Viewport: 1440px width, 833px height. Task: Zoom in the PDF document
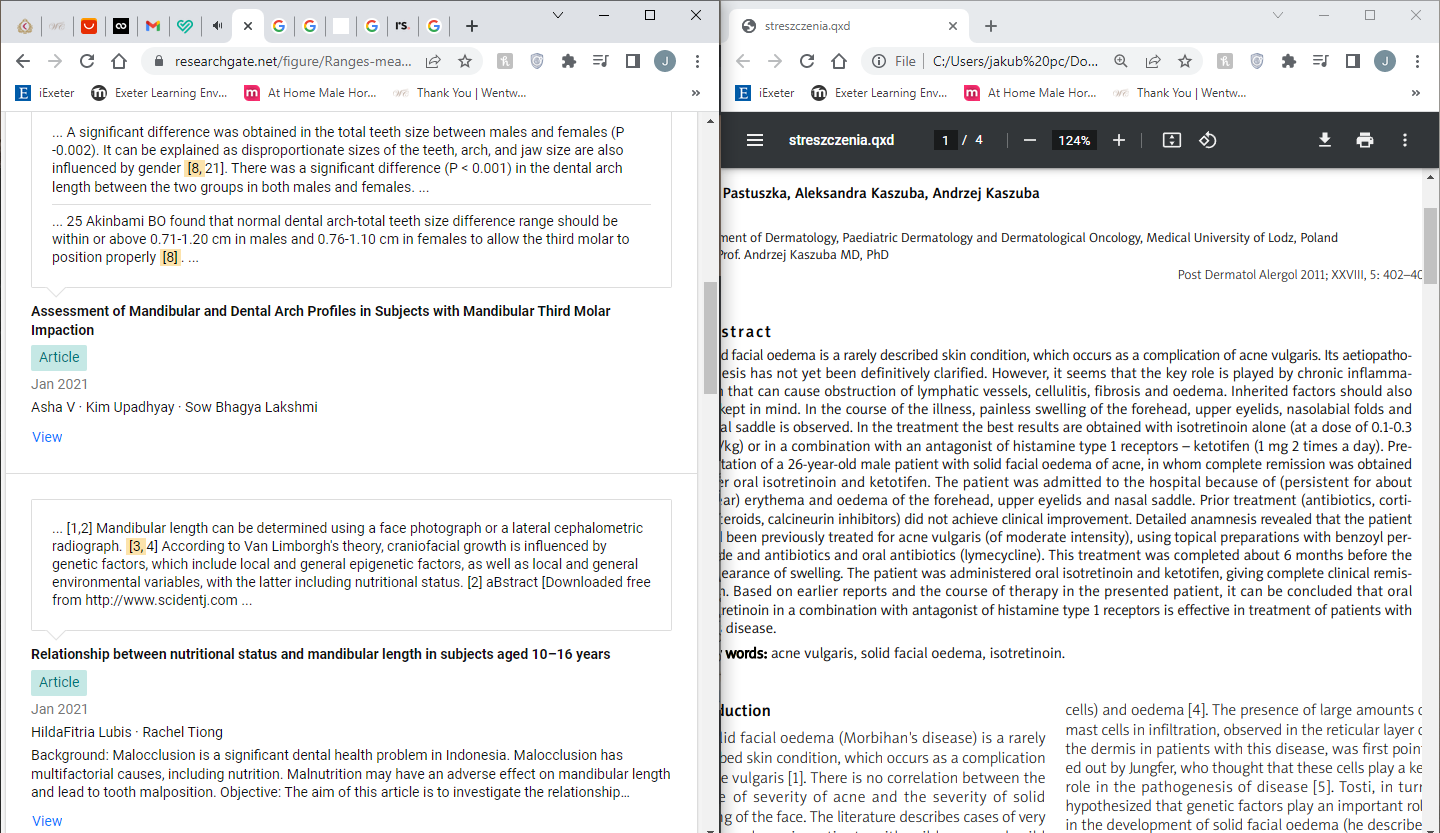click(x=1119, y=140)
